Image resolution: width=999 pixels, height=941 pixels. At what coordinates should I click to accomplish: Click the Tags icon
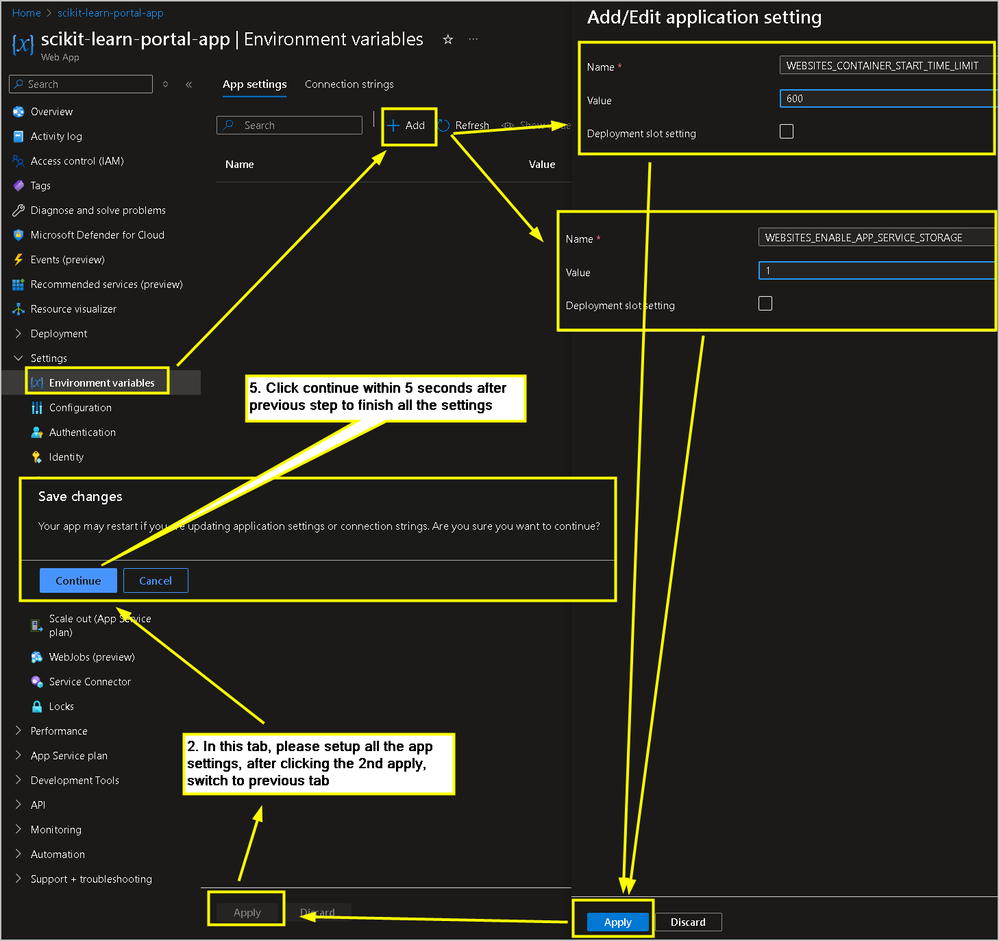click(x=18, y=185)
